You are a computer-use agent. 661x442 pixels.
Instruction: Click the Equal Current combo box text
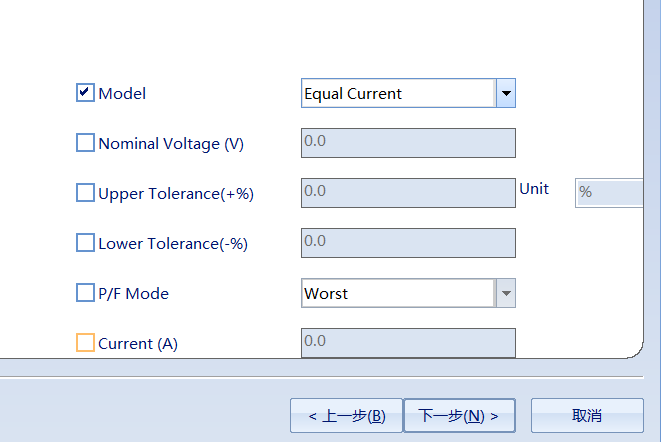397,94
